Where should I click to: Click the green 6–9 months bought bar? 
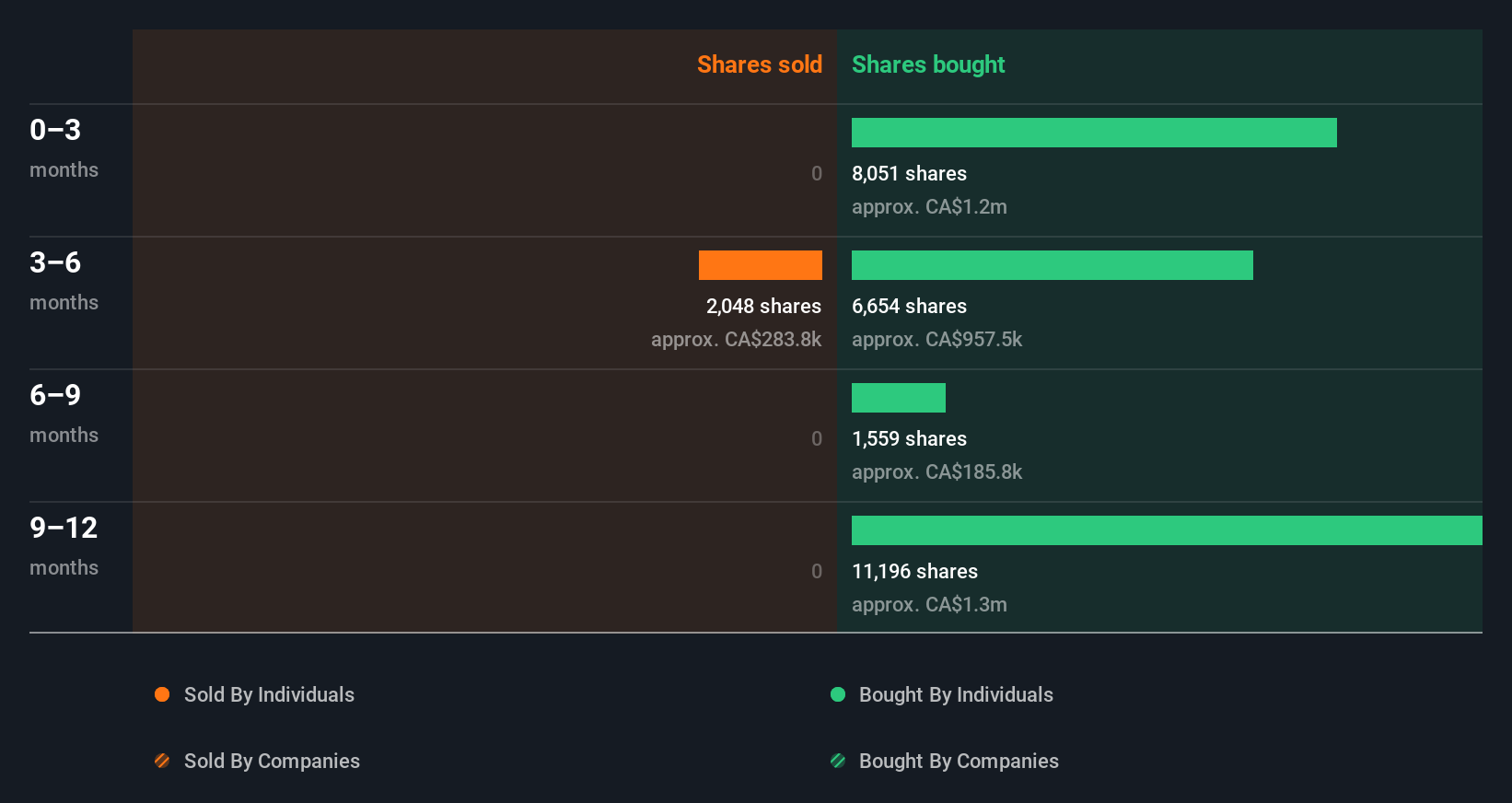[899, 398]
